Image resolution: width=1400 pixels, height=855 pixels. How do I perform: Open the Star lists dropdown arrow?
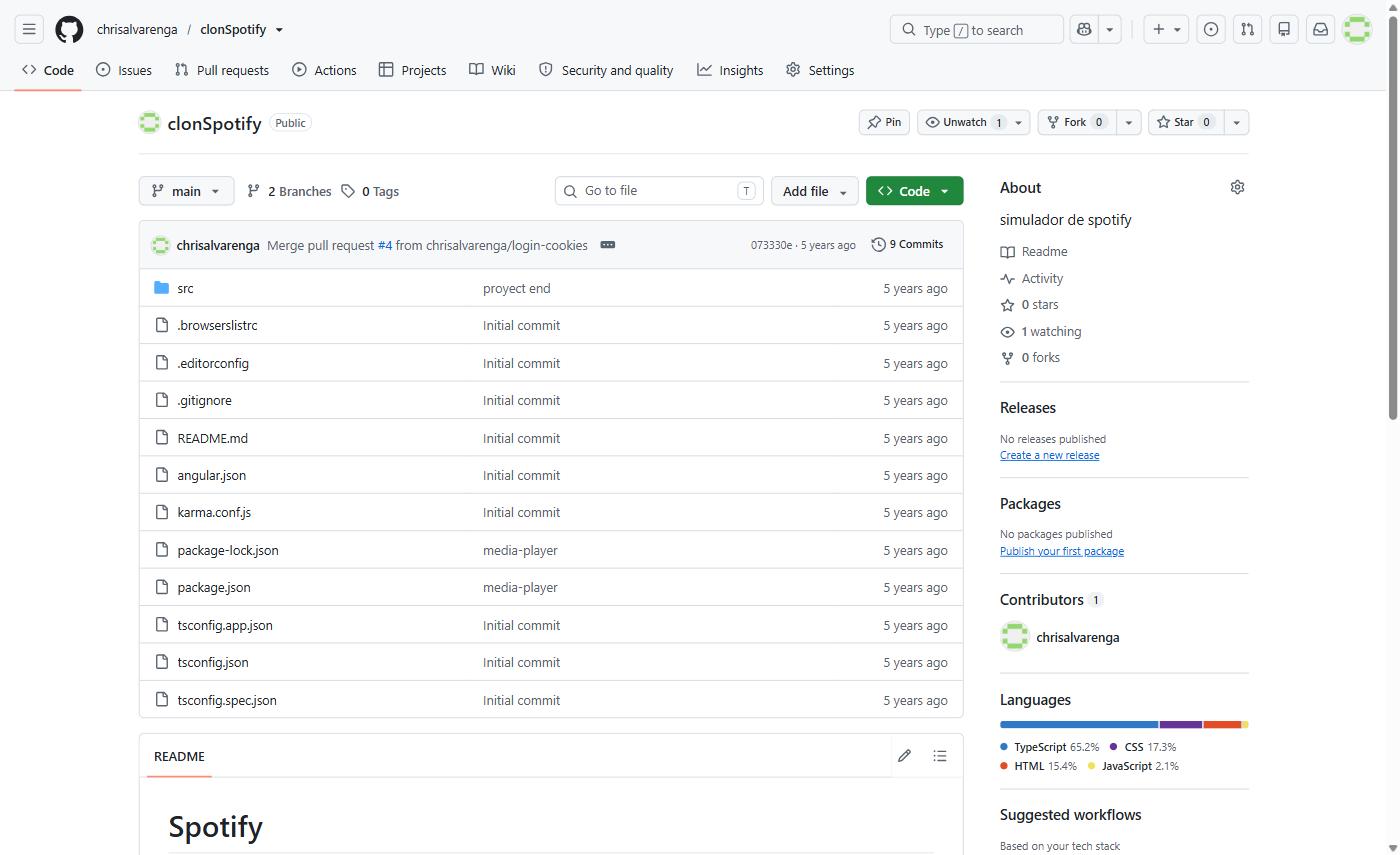[x=1236, y=122]
